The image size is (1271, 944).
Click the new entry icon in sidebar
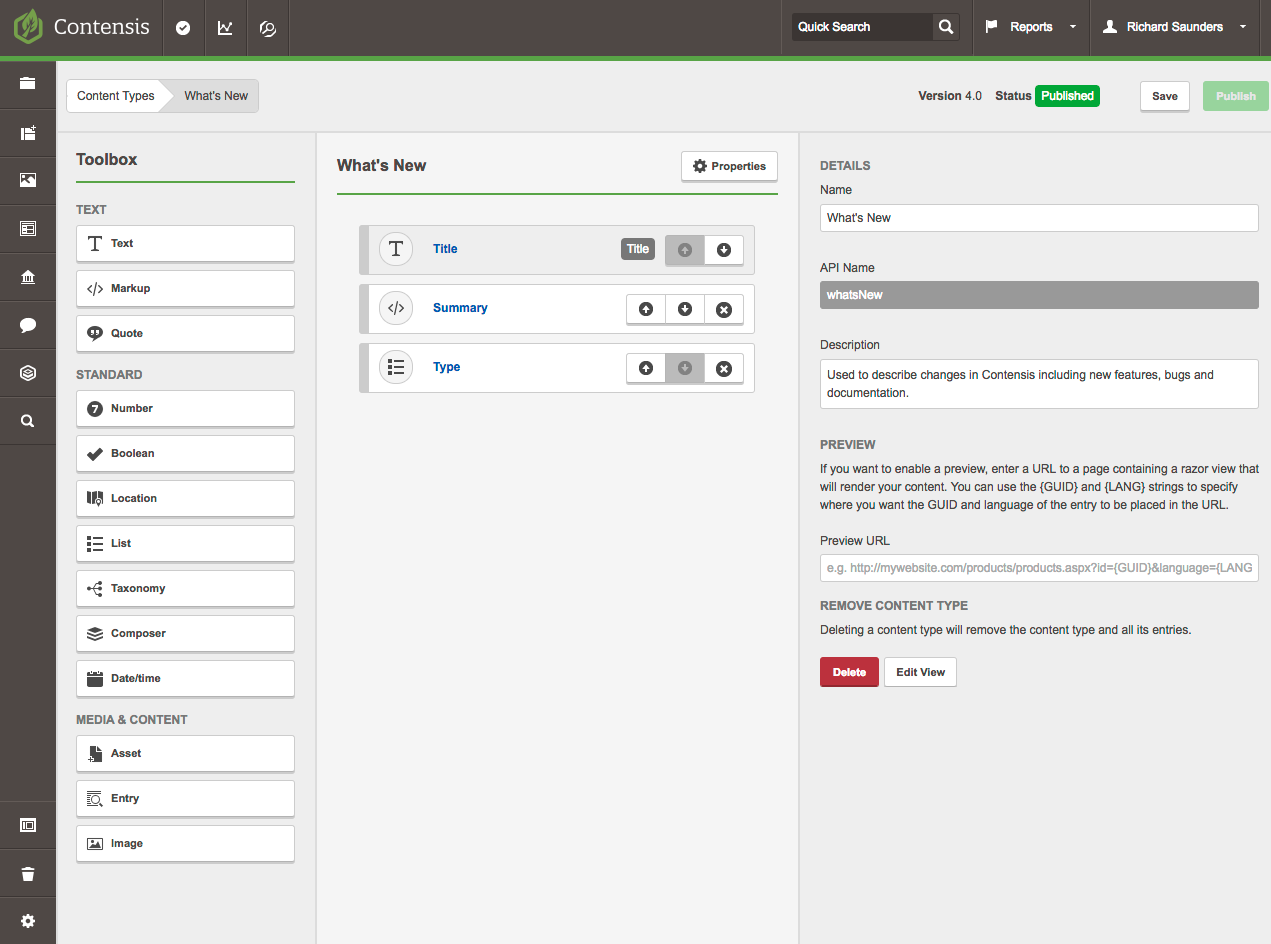[x=28, y=132]
